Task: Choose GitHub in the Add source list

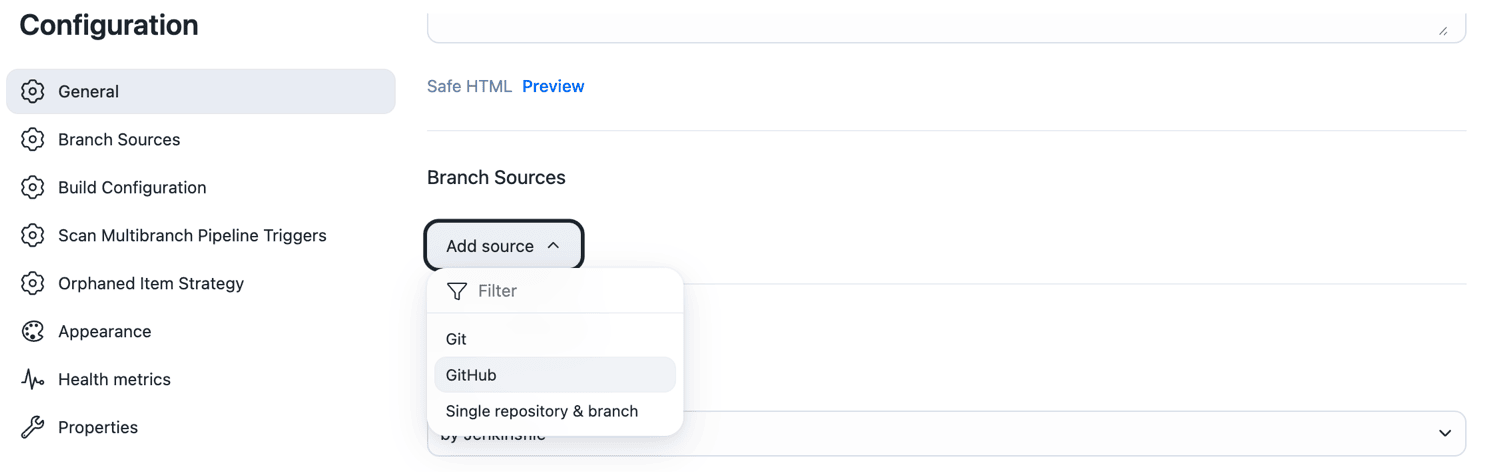Action: tap(555, 375)
